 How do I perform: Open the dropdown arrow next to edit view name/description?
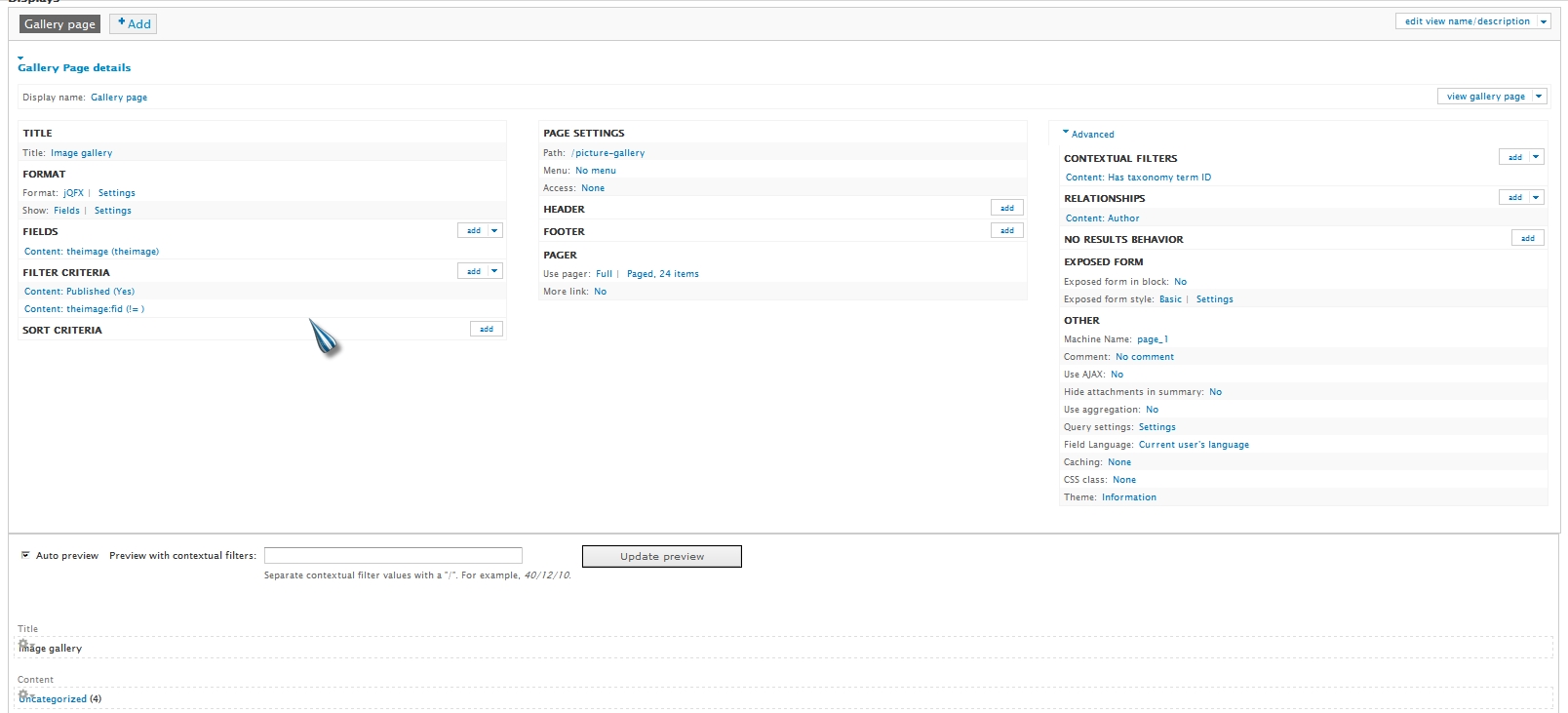point(1544,21)
